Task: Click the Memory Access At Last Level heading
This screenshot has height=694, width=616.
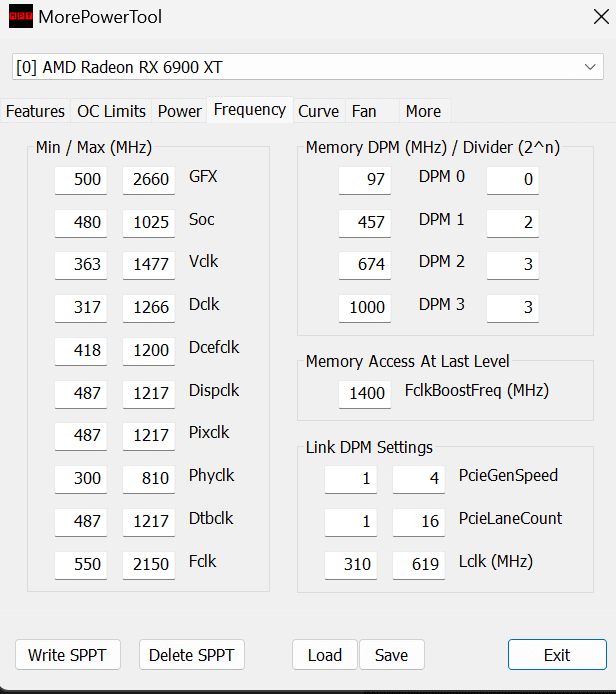Action: tap(408, 361)
